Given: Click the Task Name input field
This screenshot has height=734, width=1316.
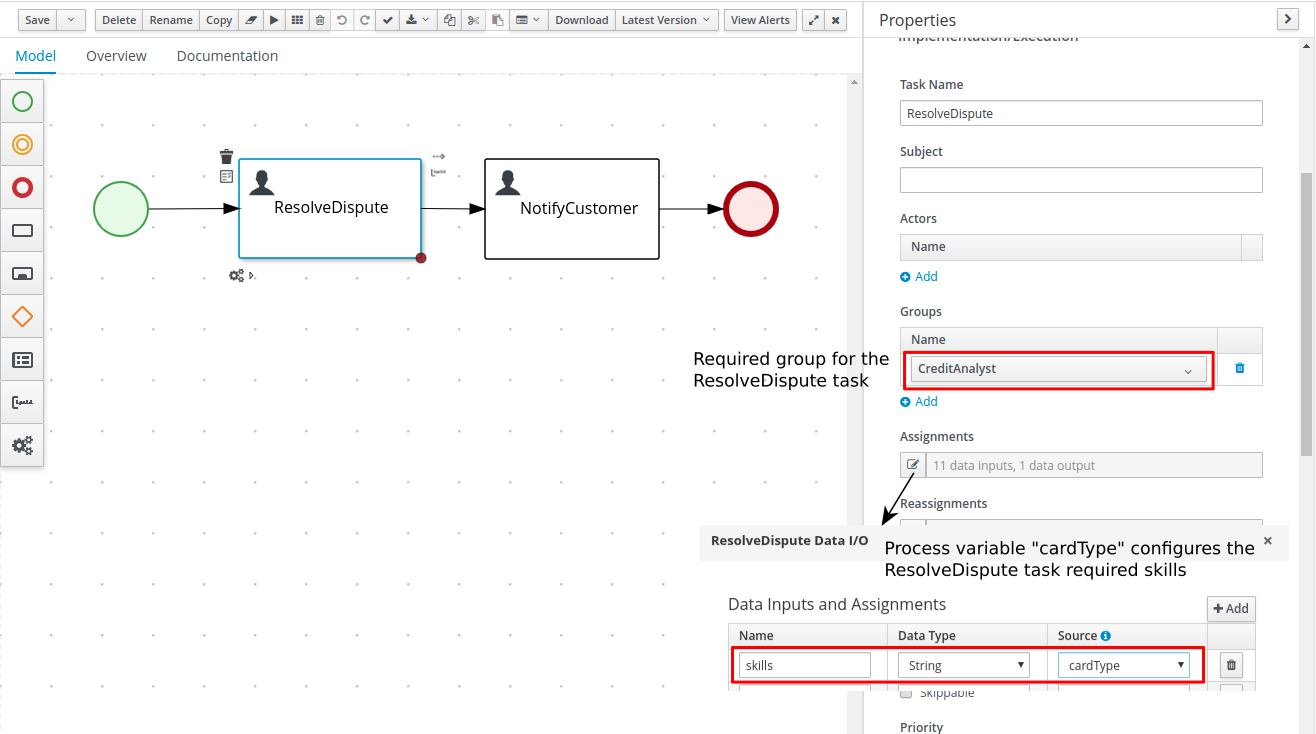Looking at the screenshot, I should tap(1080, 113).
